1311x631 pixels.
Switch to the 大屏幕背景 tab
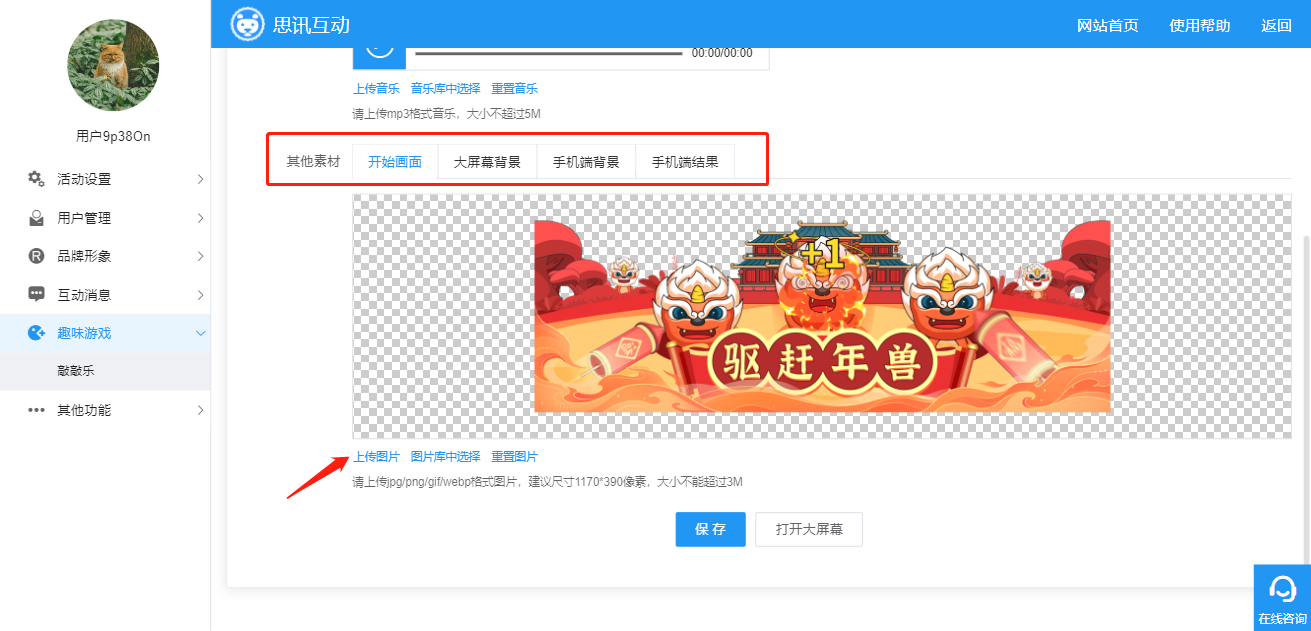[487, 162]
